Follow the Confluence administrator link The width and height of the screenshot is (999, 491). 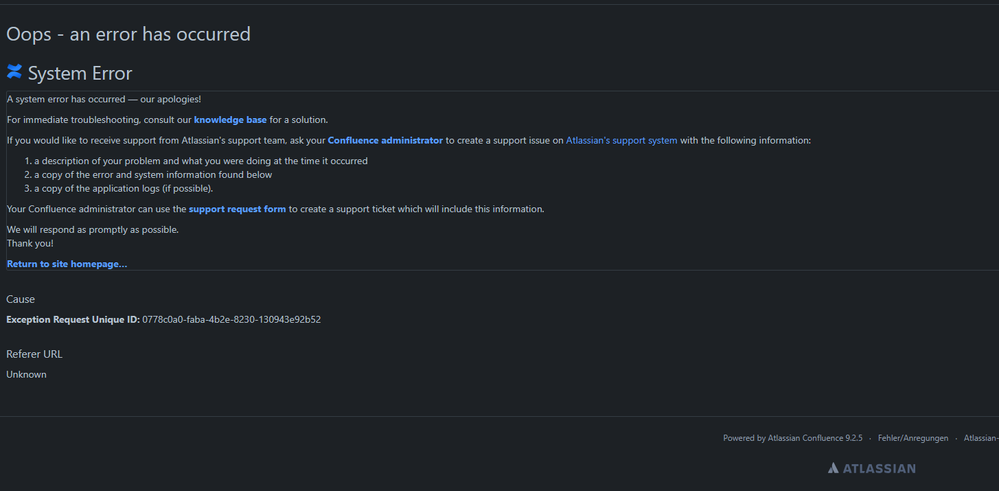pyautogui.click(x=385, y=141)
